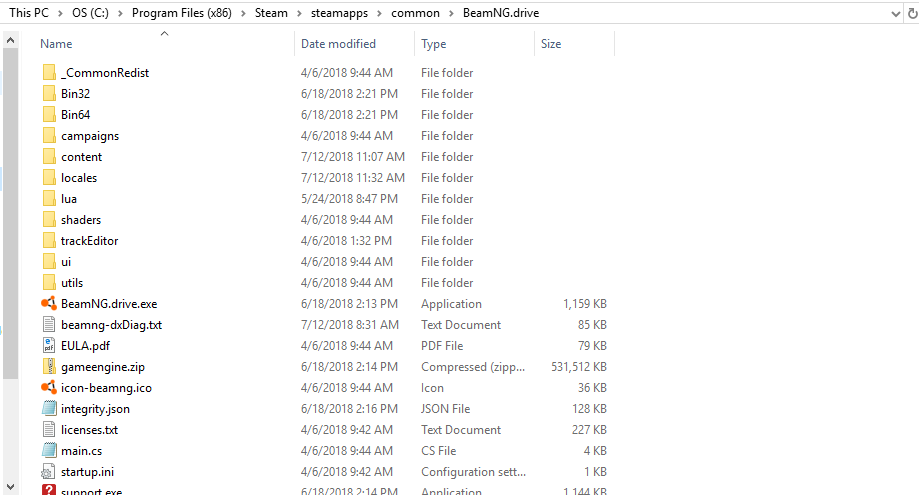Image resolution: width=919 pixels, height=500 pixels.
Task: Click the support.exe red question icon
Action: (x=49, y=490)
